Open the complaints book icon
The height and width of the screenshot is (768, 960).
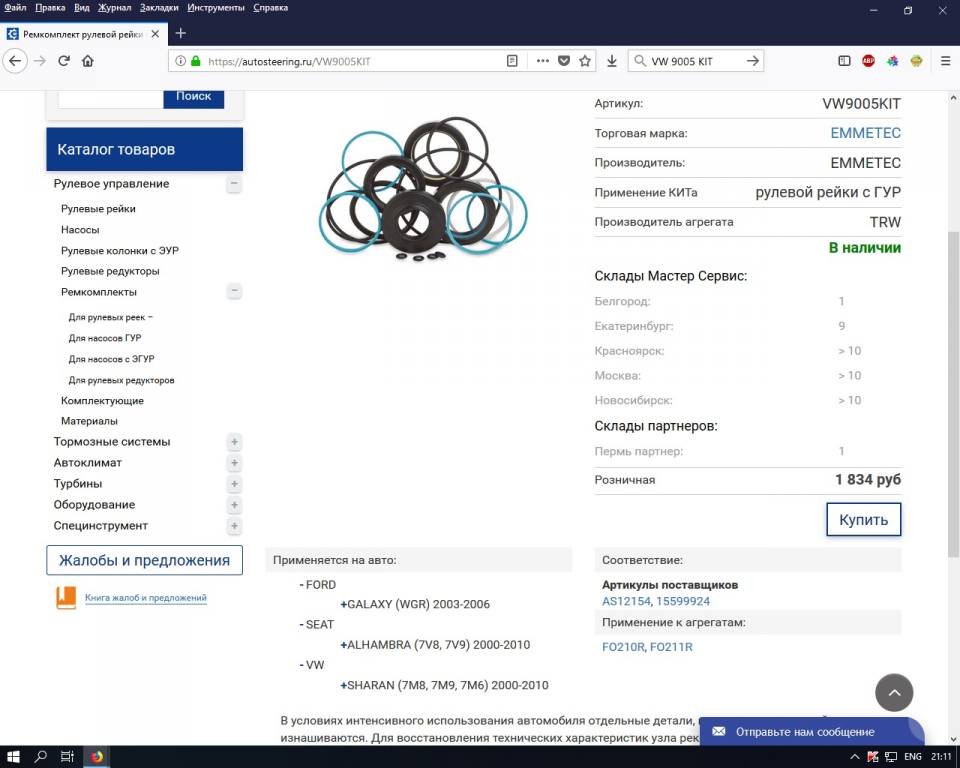pos(66,598)
